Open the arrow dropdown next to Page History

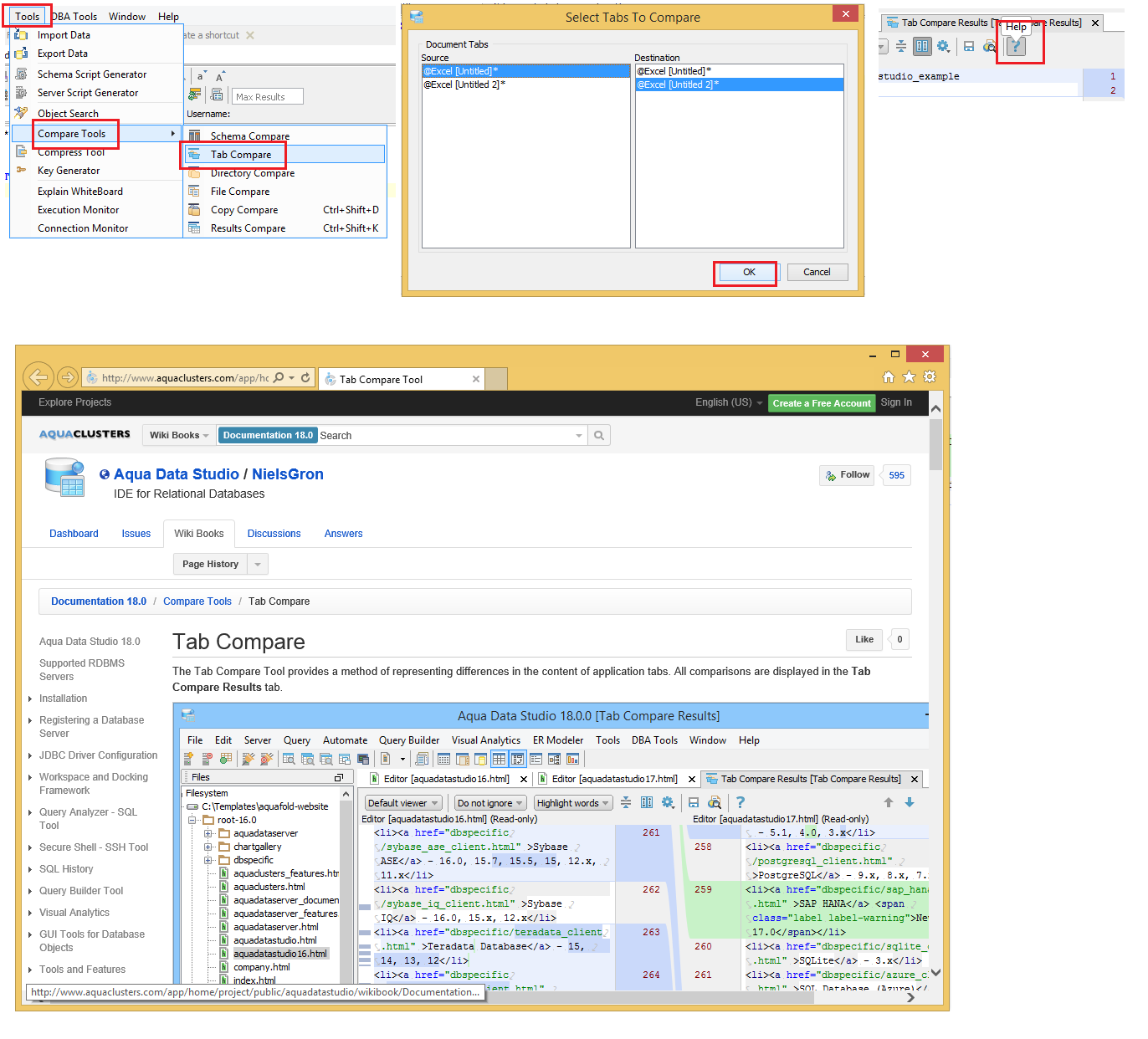(258, 564)
